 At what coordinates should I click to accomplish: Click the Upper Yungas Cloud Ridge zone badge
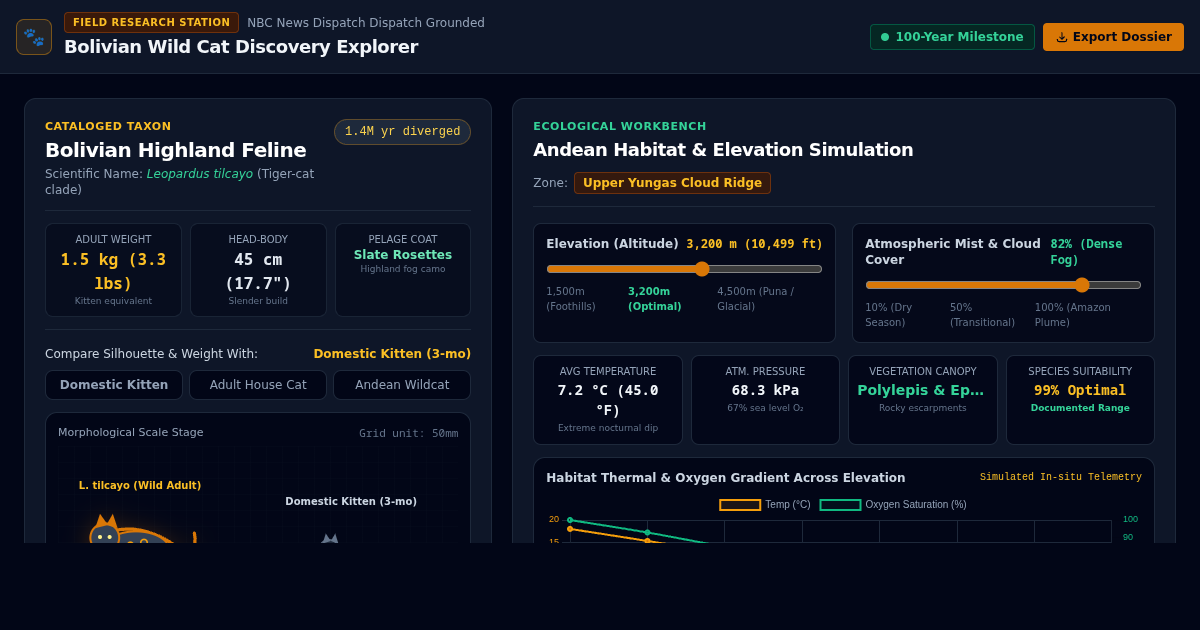[x=672, y=183]
